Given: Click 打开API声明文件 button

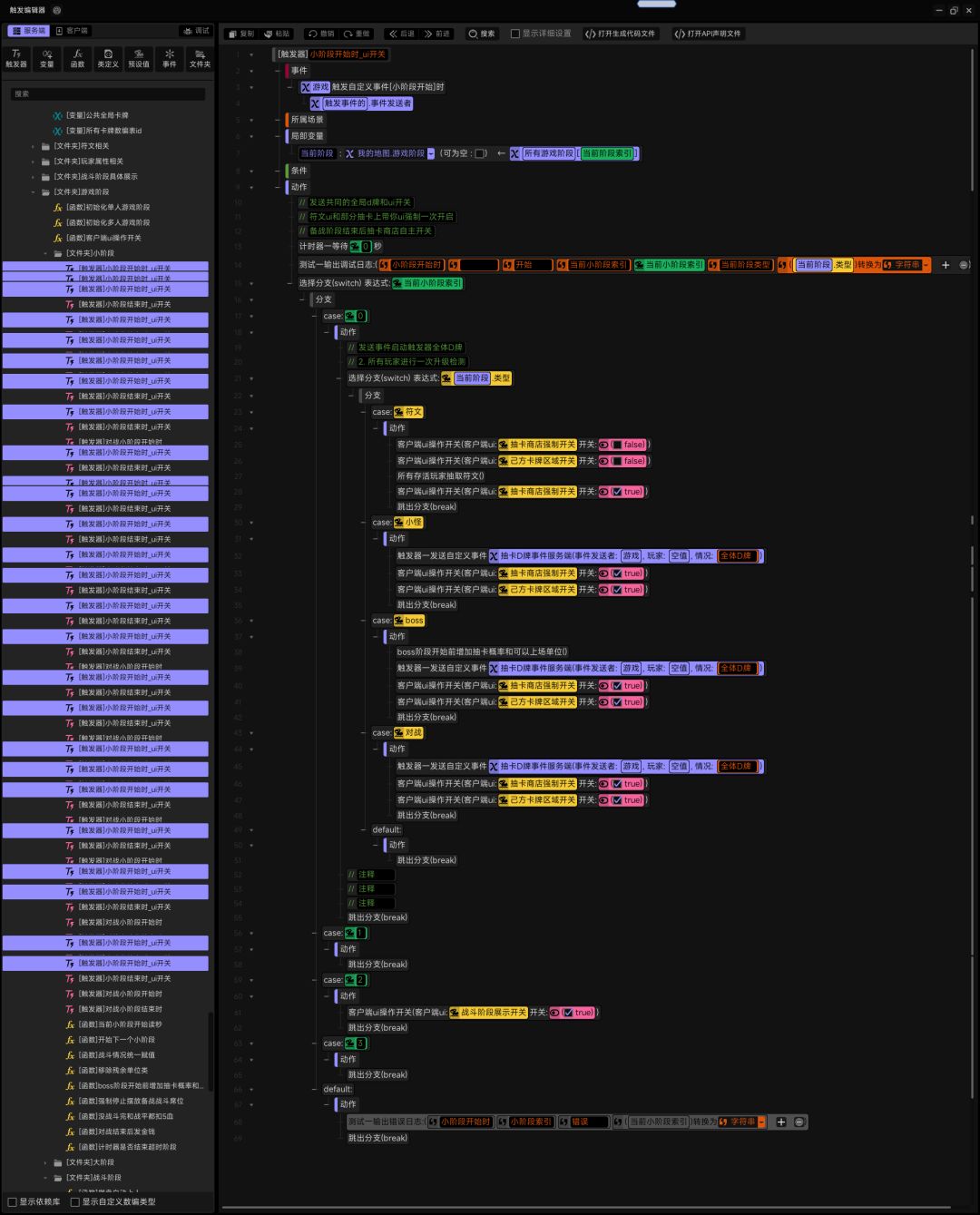Looking at the screenshot, I should pos(707,34).
